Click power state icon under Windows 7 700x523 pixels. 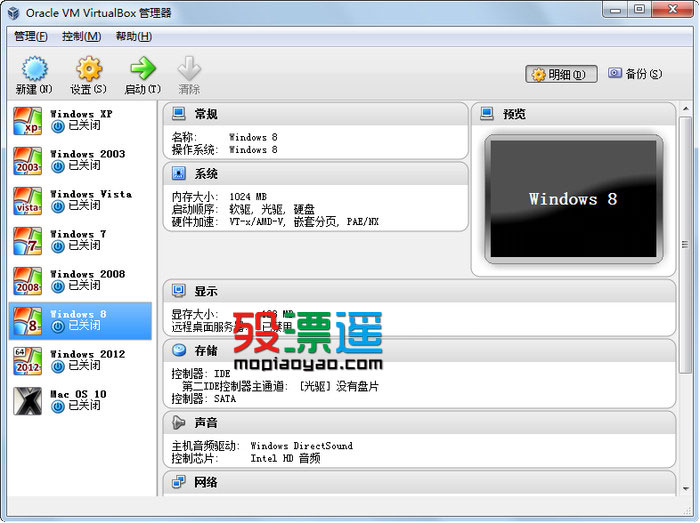(58, 247)
